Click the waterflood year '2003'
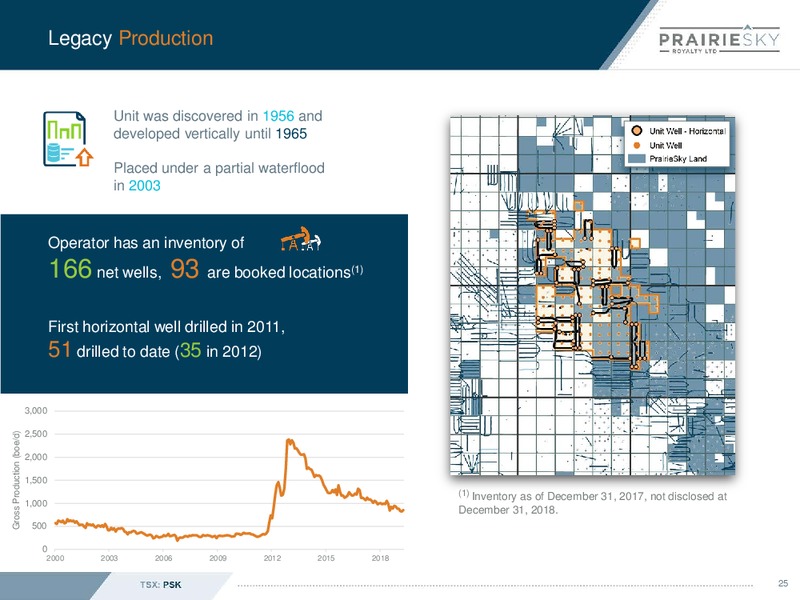Screen dimensions: 800x600 [x=144, y=185]
